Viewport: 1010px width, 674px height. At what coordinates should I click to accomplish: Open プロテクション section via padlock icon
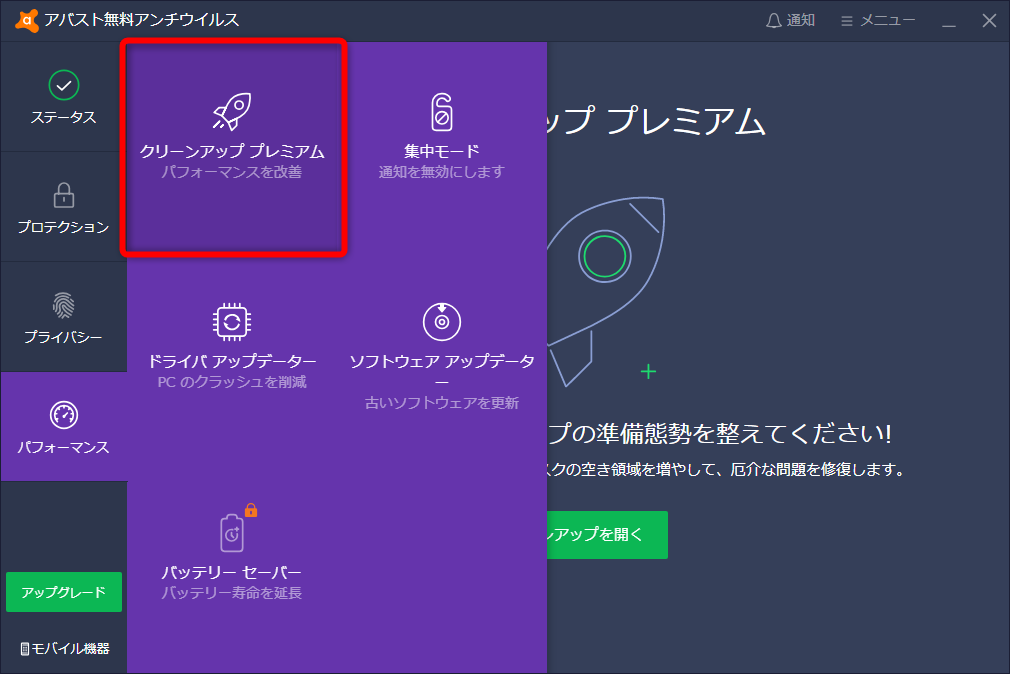(63, 197)
